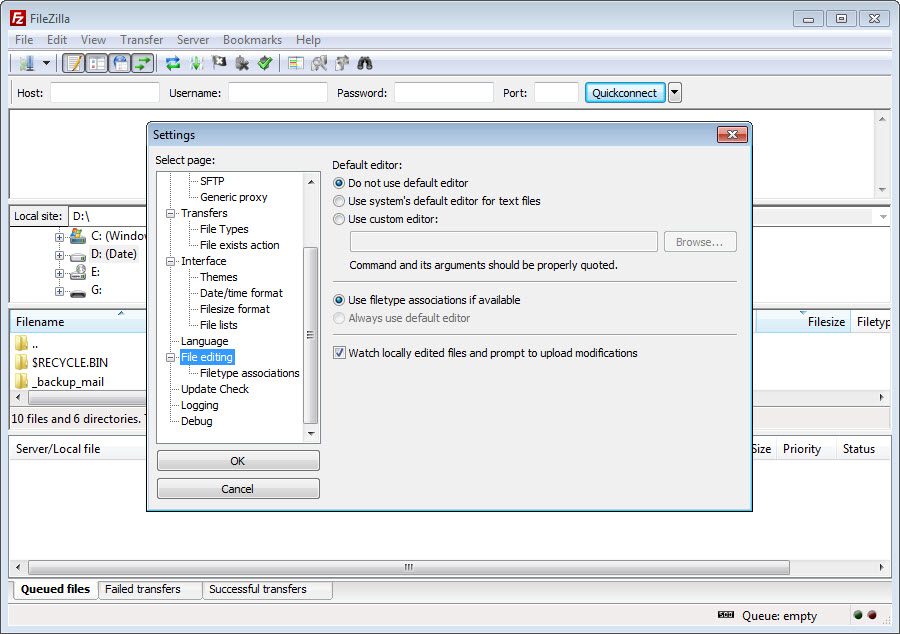Open the Site Manager dropdown arrow
The width and height of the screenshot is (900, 634).
point(46,63)
